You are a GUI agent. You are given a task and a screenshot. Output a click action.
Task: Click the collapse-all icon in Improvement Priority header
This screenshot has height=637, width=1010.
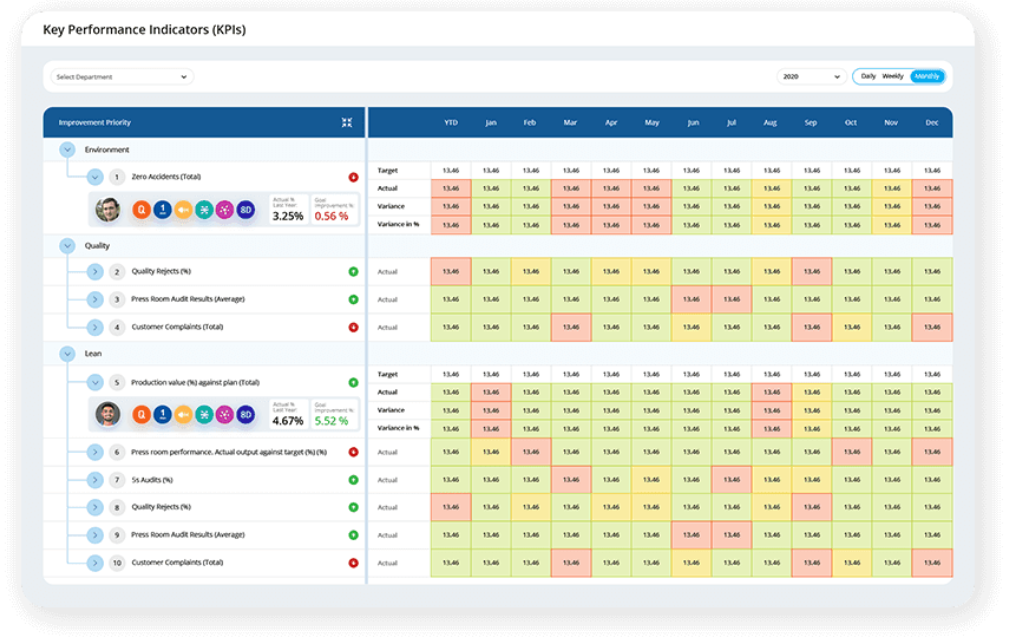click(x=347, y=123)
